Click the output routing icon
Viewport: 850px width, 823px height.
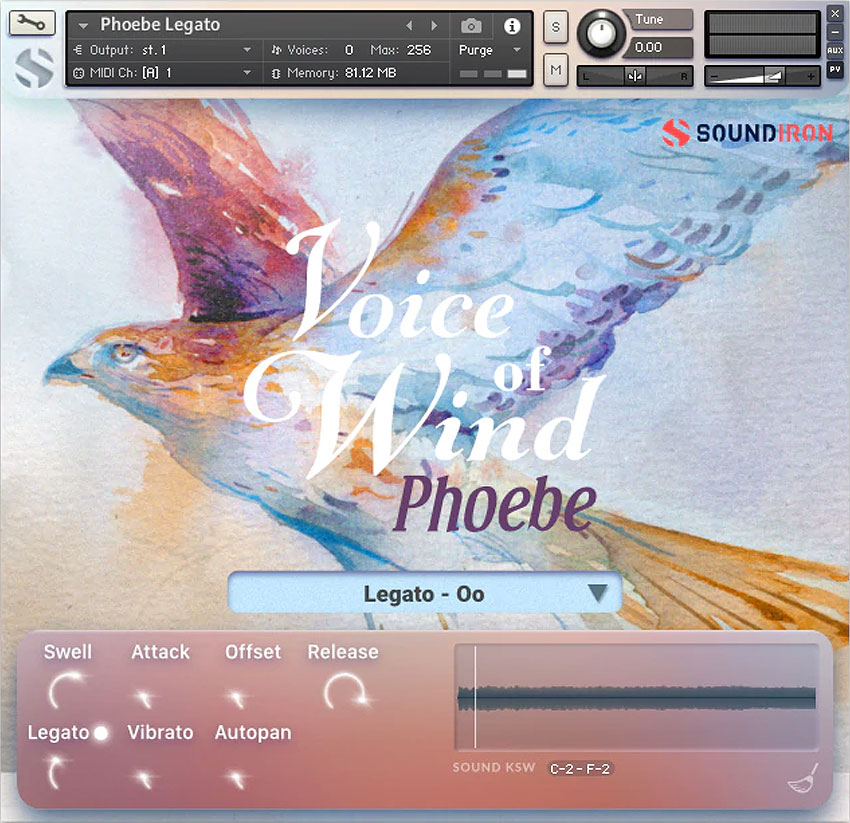[78, 50]
